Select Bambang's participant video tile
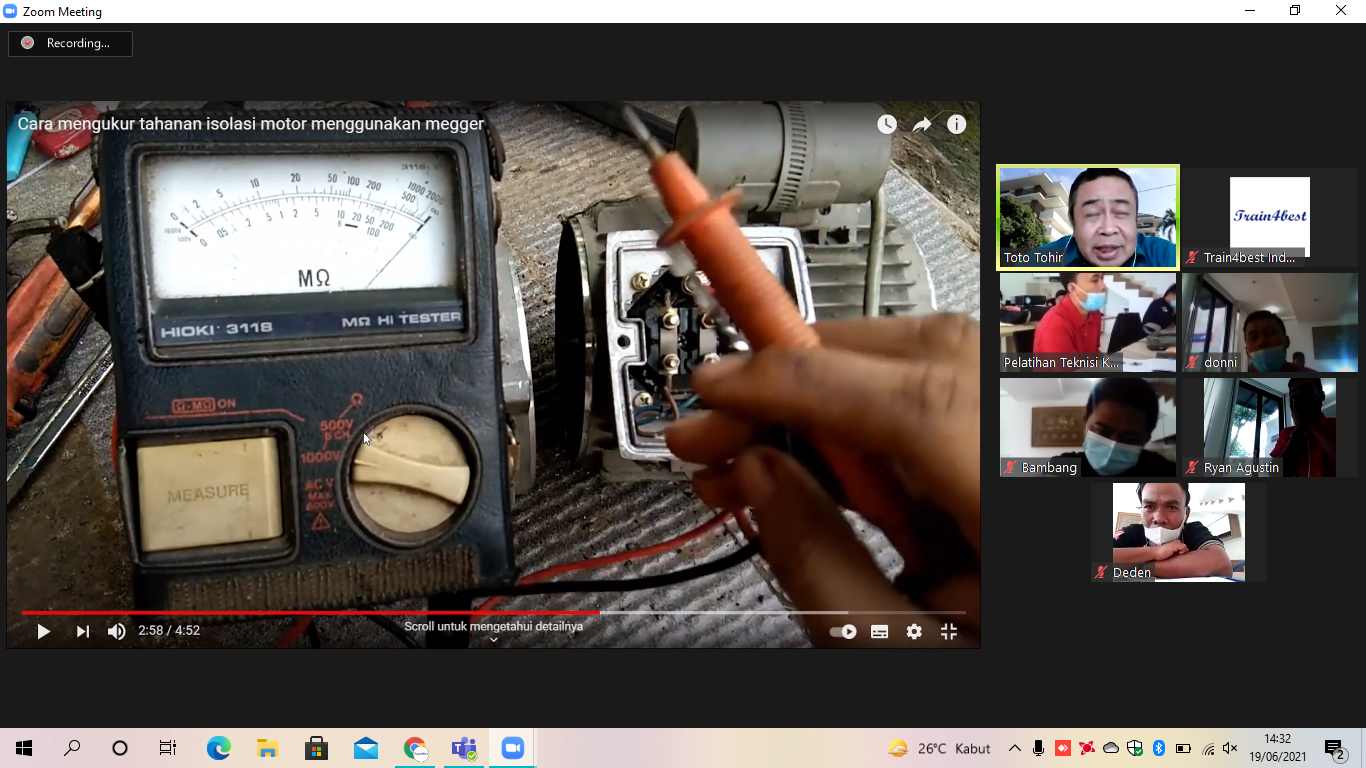The height and width of the screenshot is (768, 1366). click(1088, 427)
